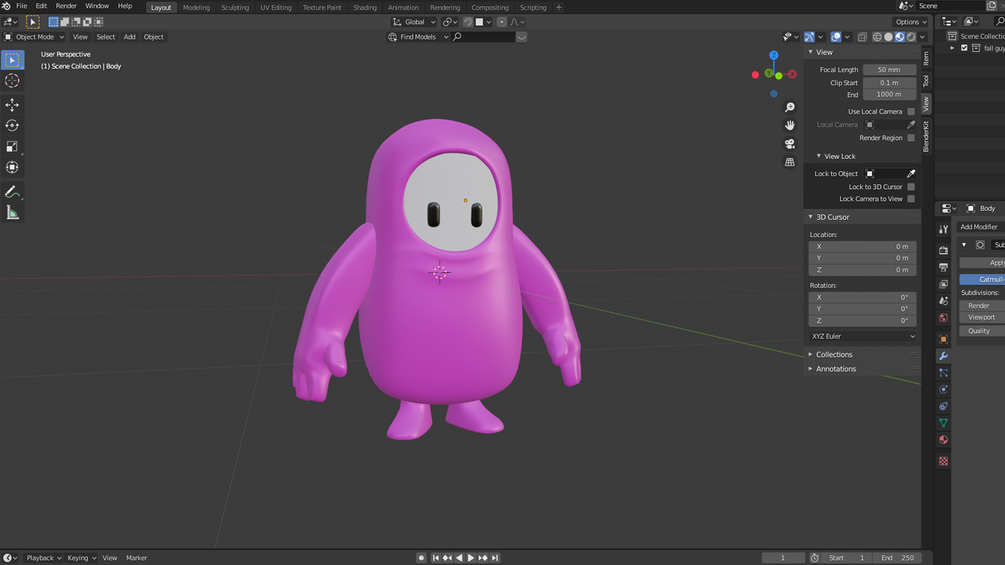Open XYZ Euler rotation mode dropdown

click(x=863, y=336)
